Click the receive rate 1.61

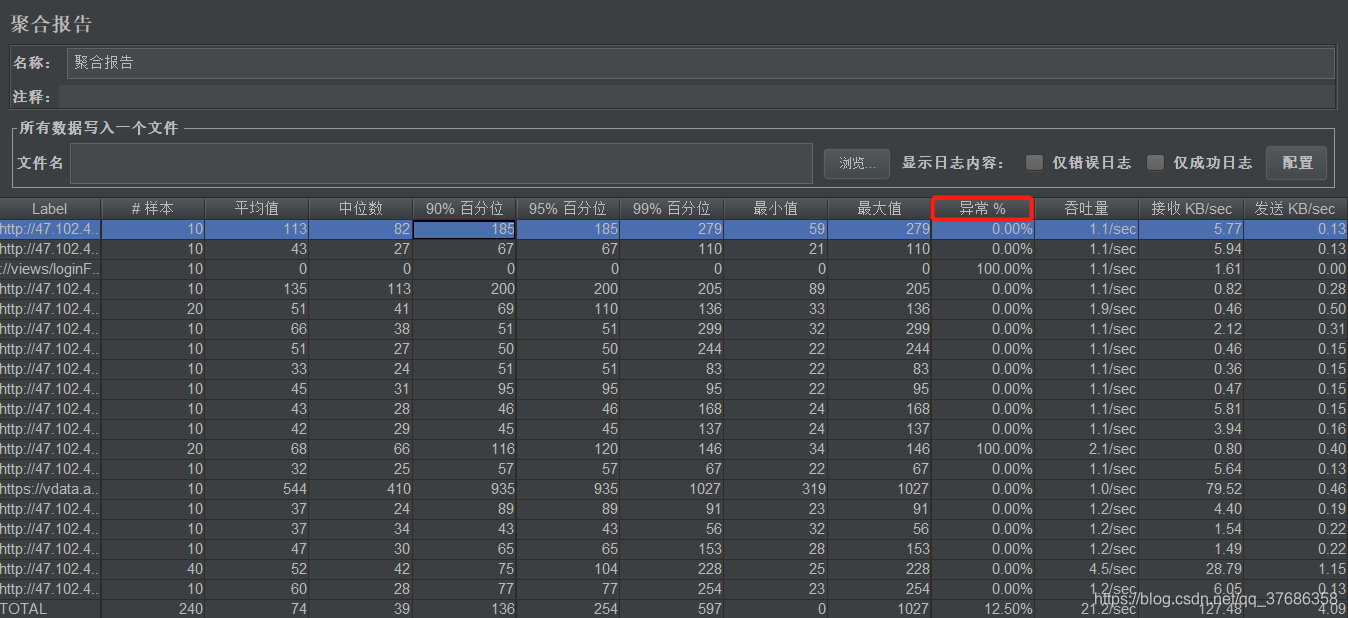click(x=1227, y=269)
